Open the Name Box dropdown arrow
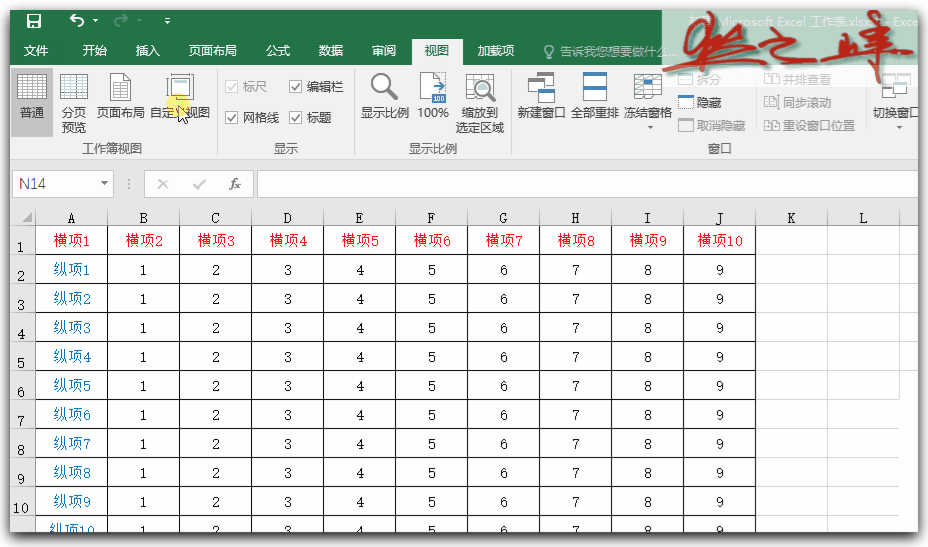Image resolution: width=928 pixels, height=547 pixels. [104, 184]
